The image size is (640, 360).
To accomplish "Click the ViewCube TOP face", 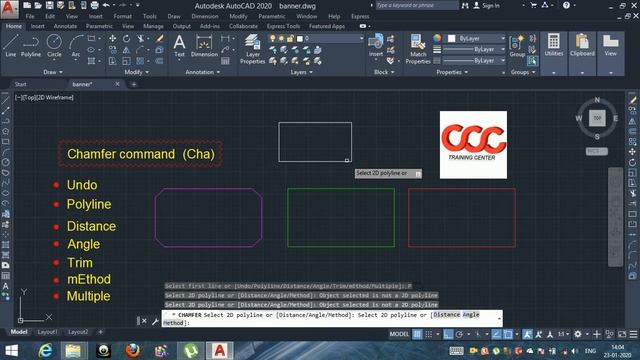I will 597,118.
